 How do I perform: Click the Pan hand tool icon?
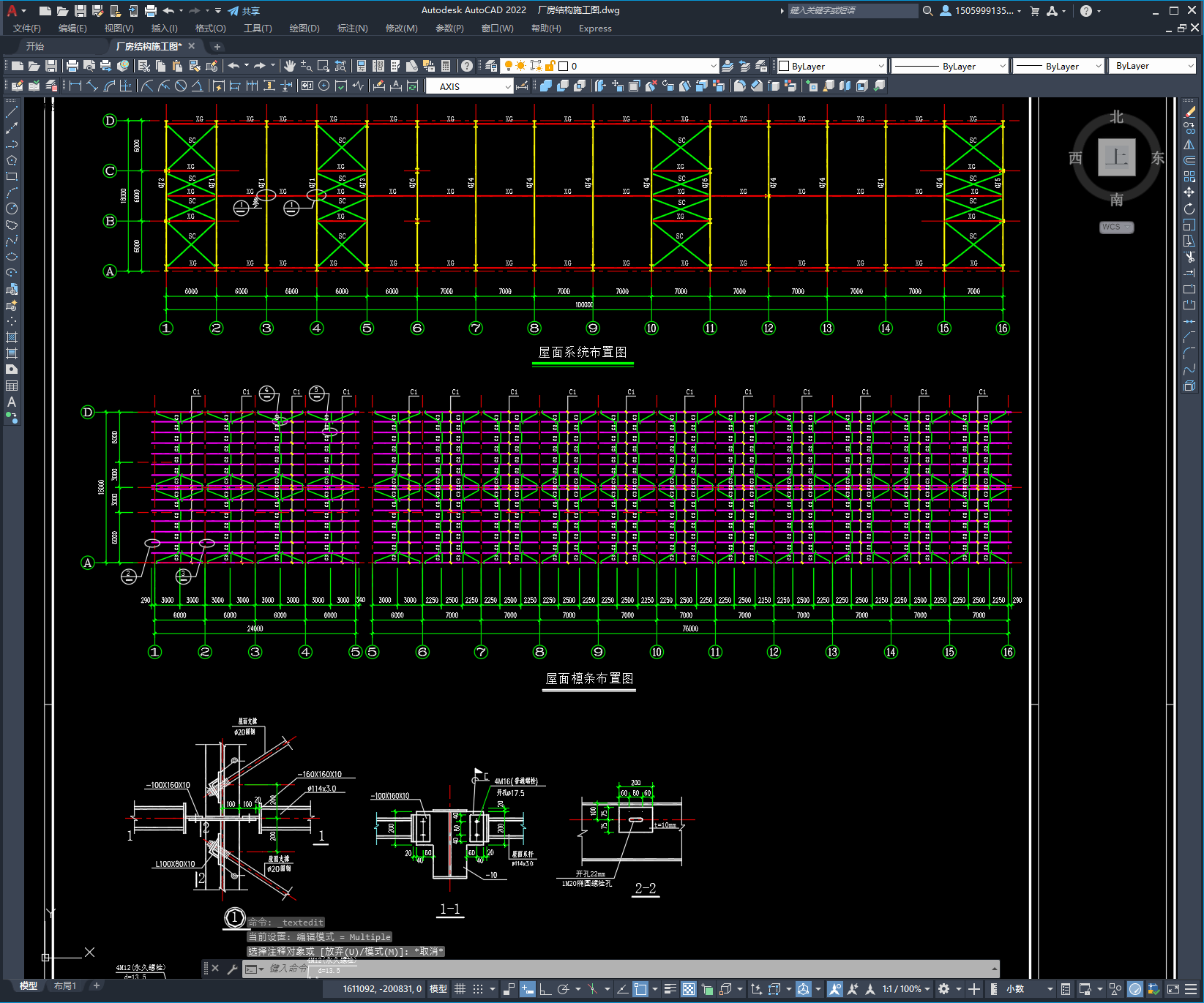[x=290, y=66]
